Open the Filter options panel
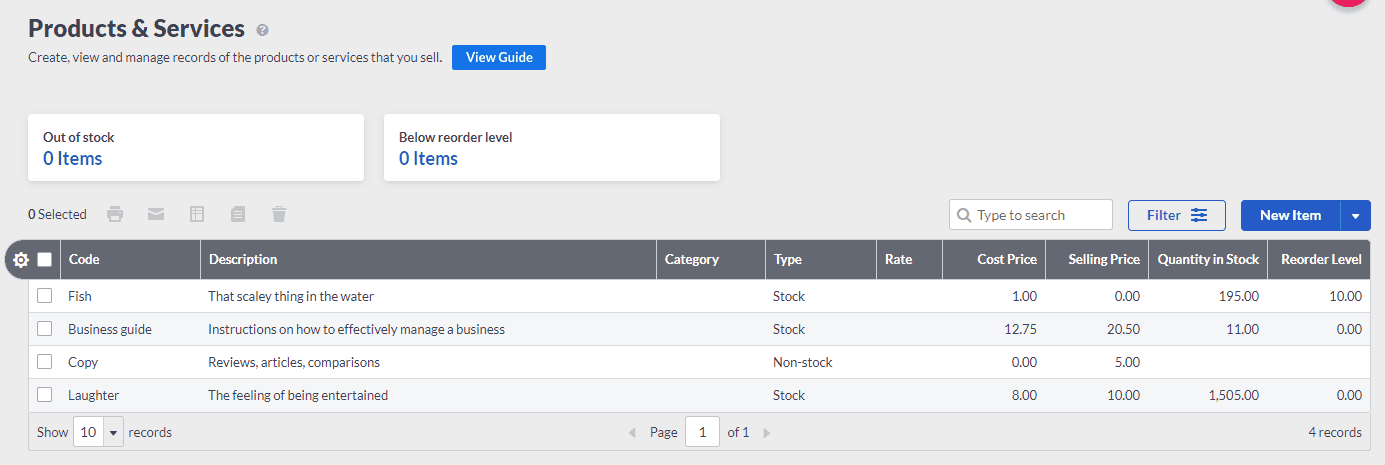 click(x=1177, y=215)
